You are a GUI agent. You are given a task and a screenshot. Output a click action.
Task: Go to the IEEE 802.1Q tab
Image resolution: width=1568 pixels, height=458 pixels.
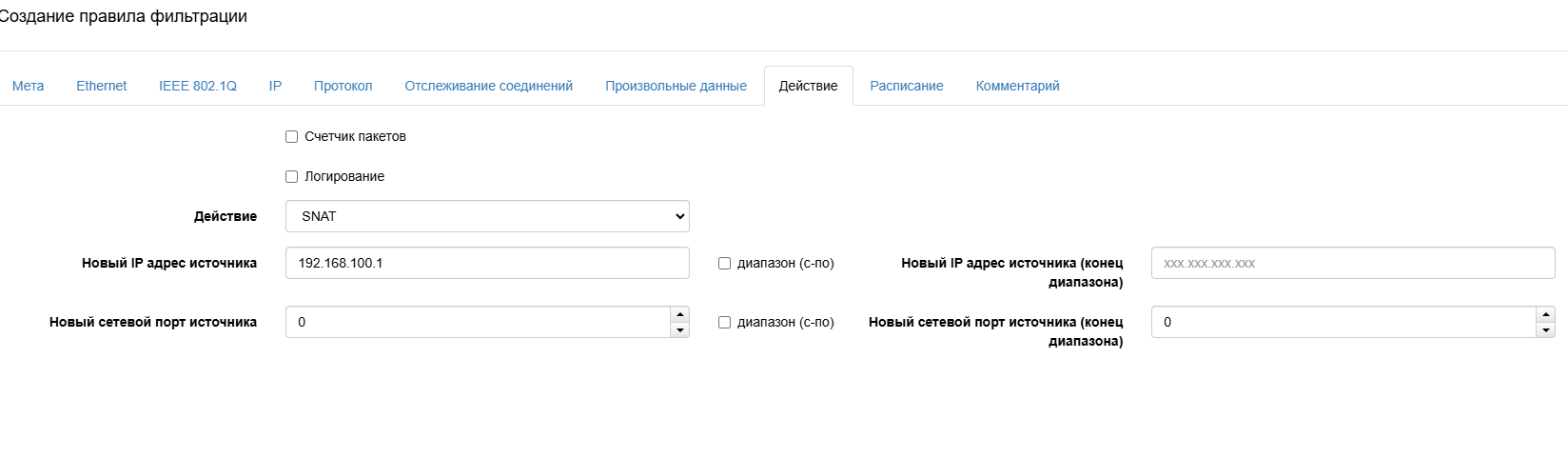click(198, 86)
